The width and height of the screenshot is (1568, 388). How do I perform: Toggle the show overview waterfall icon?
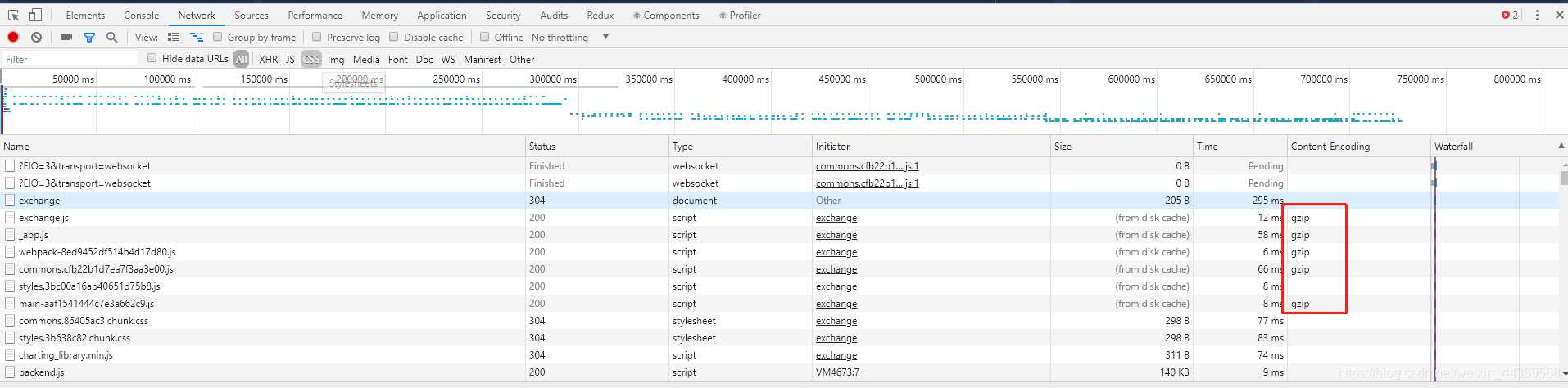coord(197,37)
